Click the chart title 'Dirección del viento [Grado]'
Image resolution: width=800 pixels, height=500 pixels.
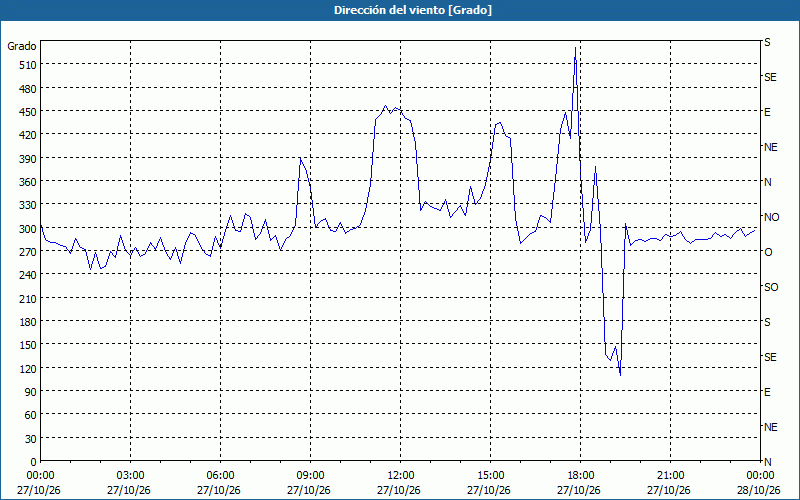click(x=413, y=10)
